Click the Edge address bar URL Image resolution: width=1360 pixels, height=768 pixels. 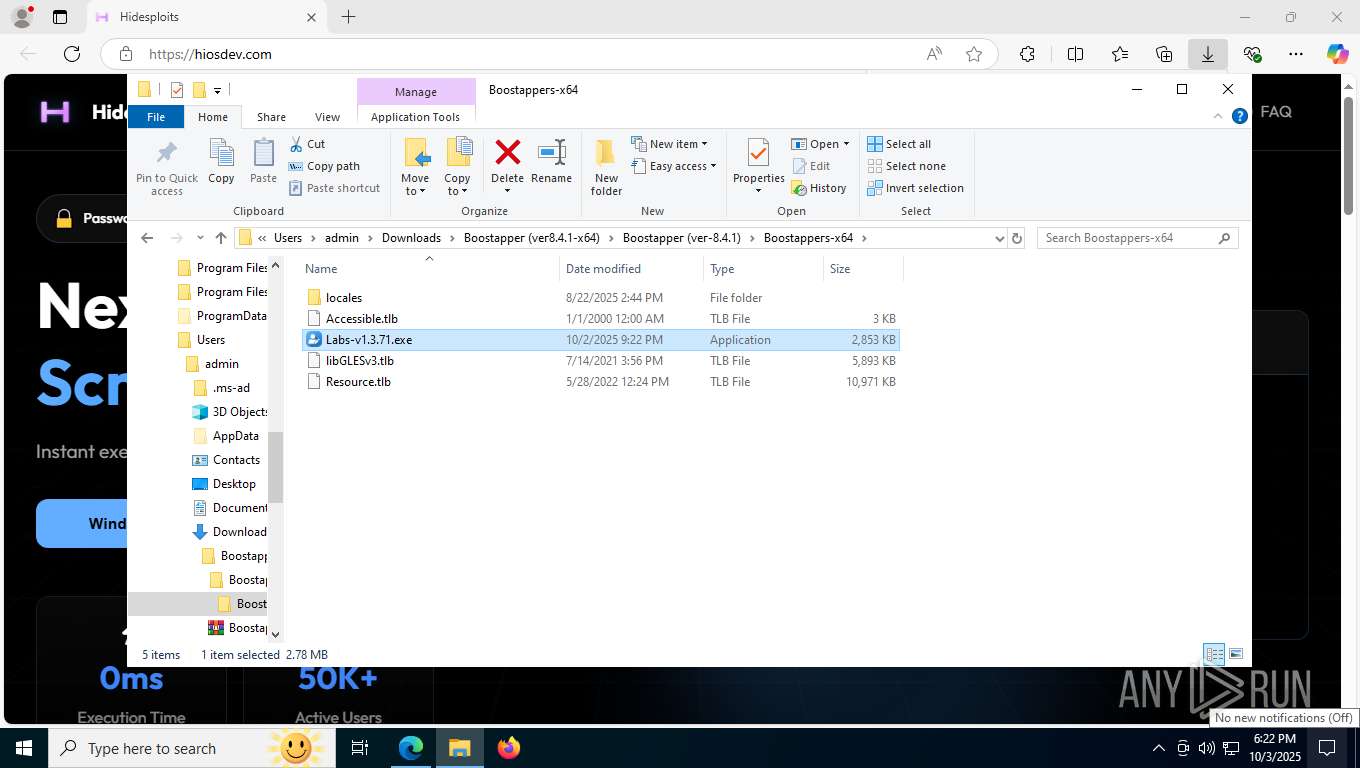point(210,54)
